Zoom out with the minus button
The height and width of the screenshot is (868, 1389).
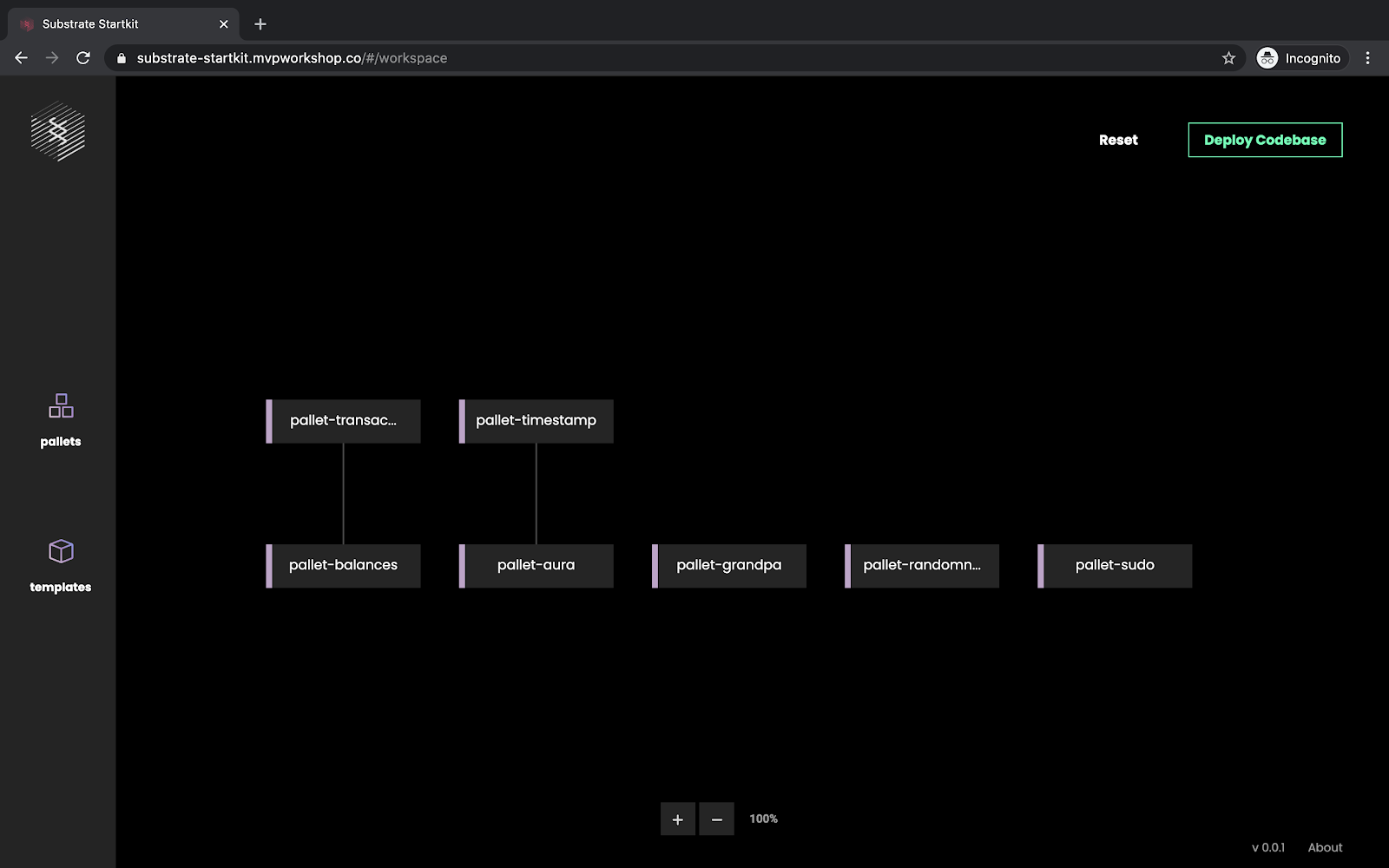[716, 819]
